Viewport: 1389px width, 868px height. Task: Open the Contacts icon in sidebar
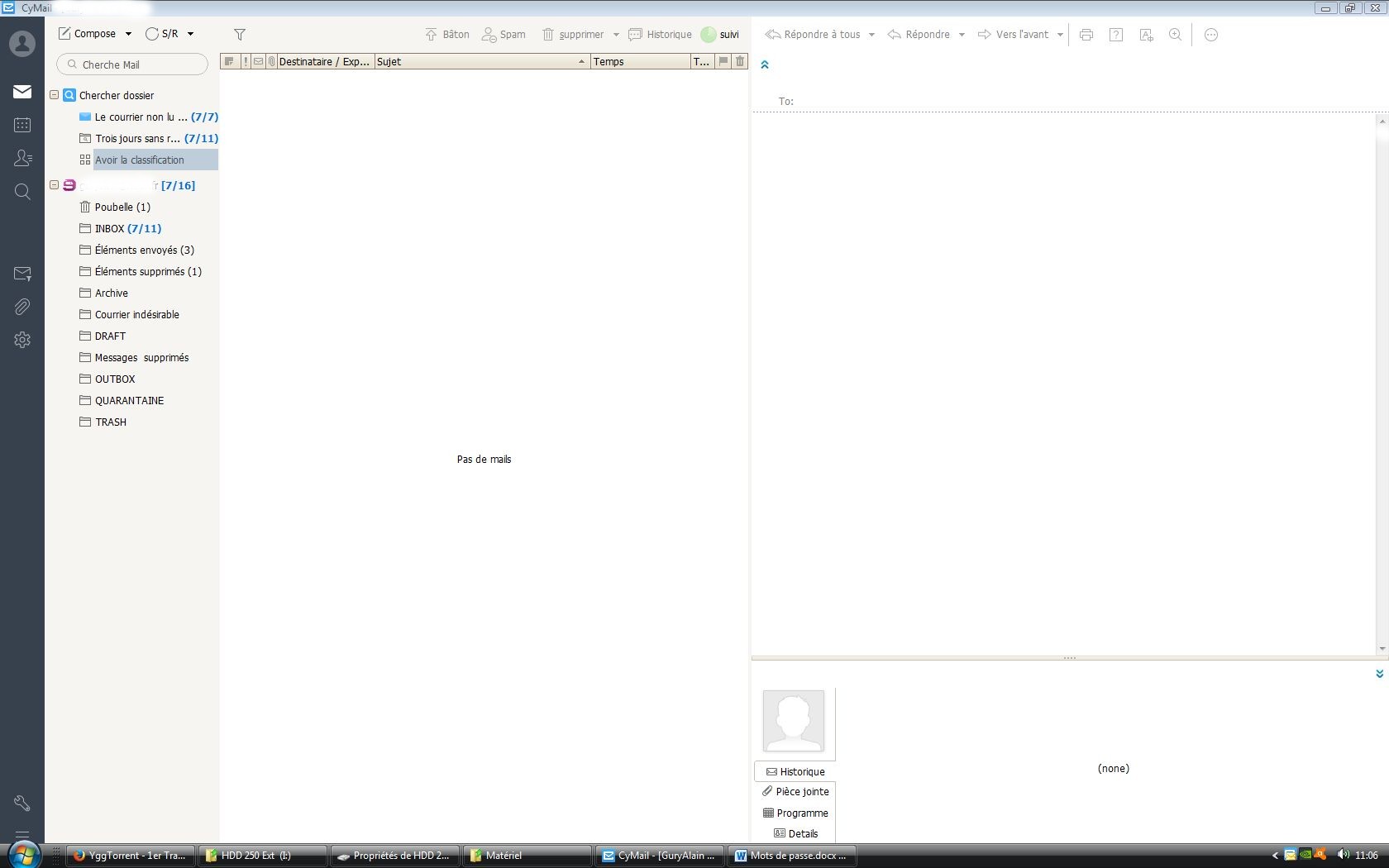(22, 158)
